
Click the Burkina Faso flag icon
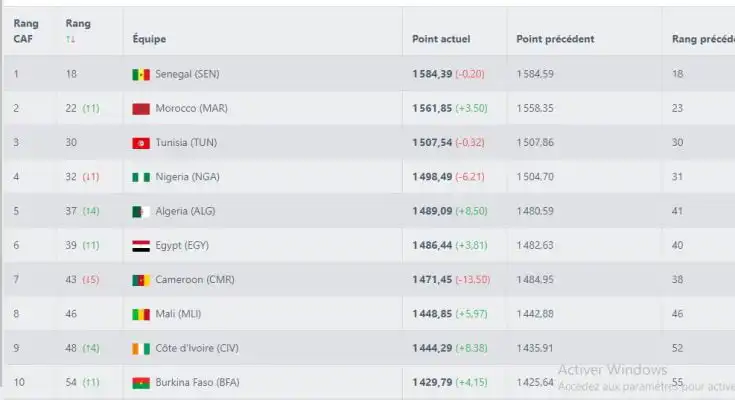(x=141, y=383)
